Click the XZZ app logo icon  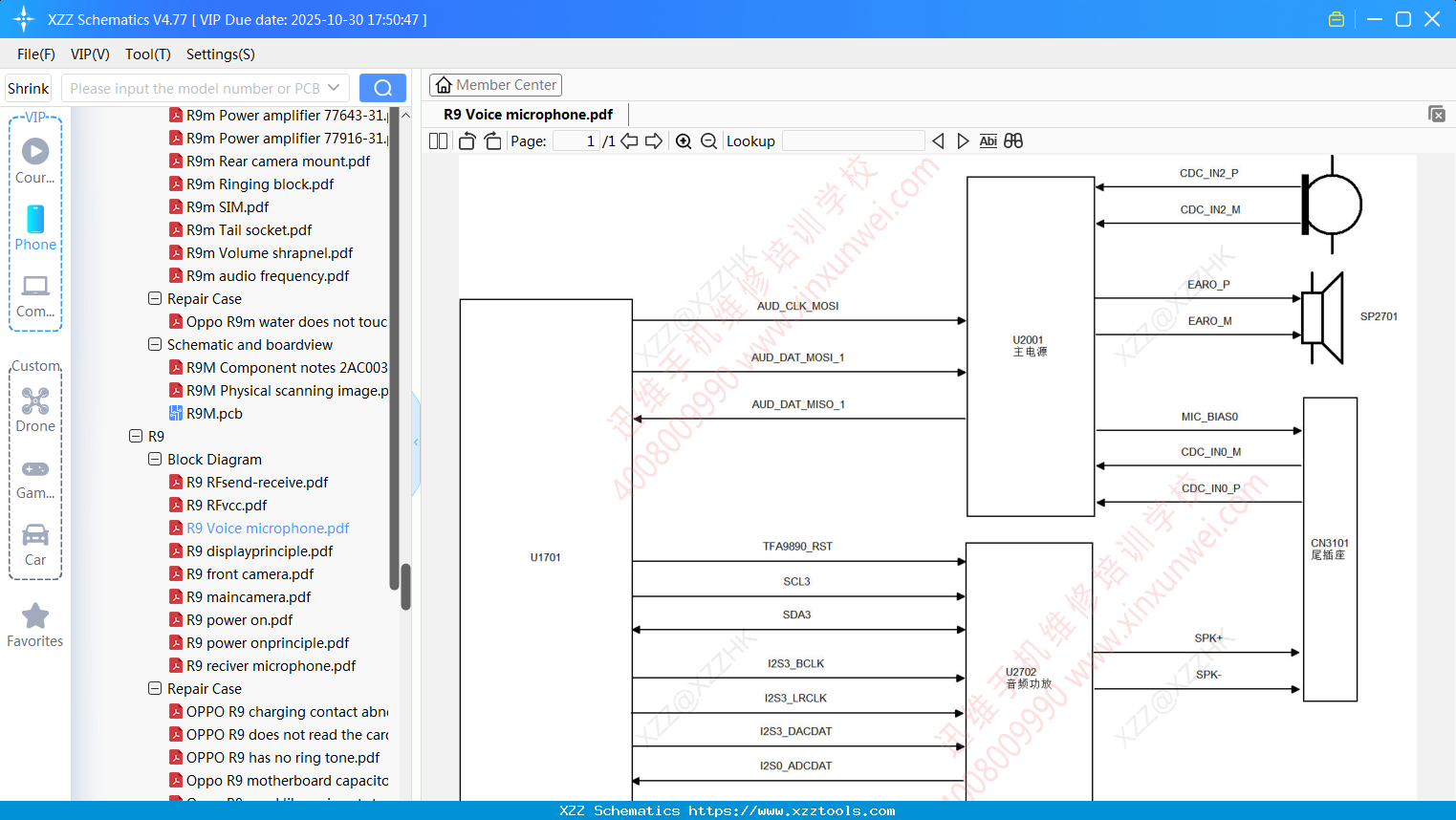pyautogui.click(x=24, y=19)
